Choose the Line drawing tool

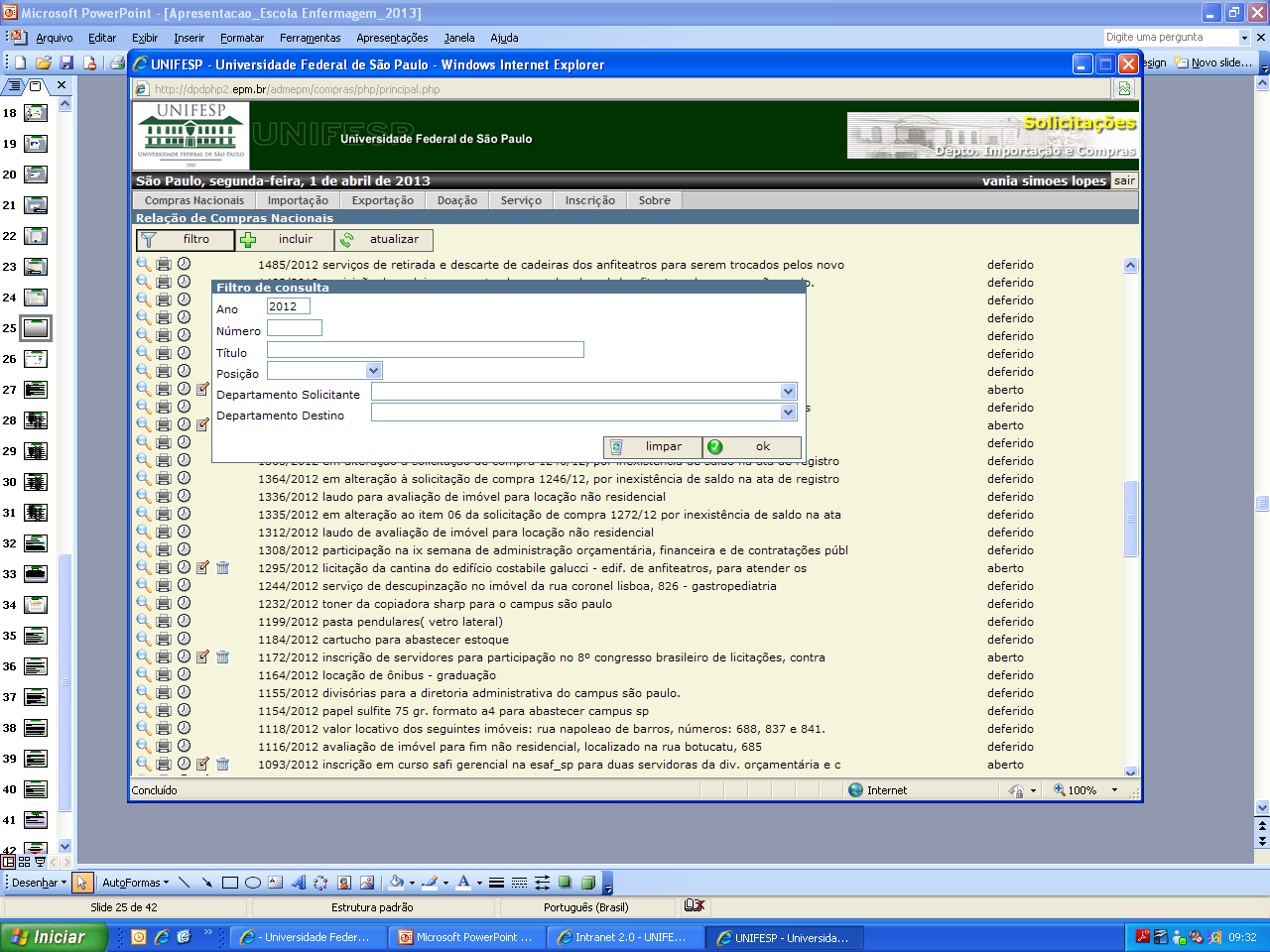185,883
